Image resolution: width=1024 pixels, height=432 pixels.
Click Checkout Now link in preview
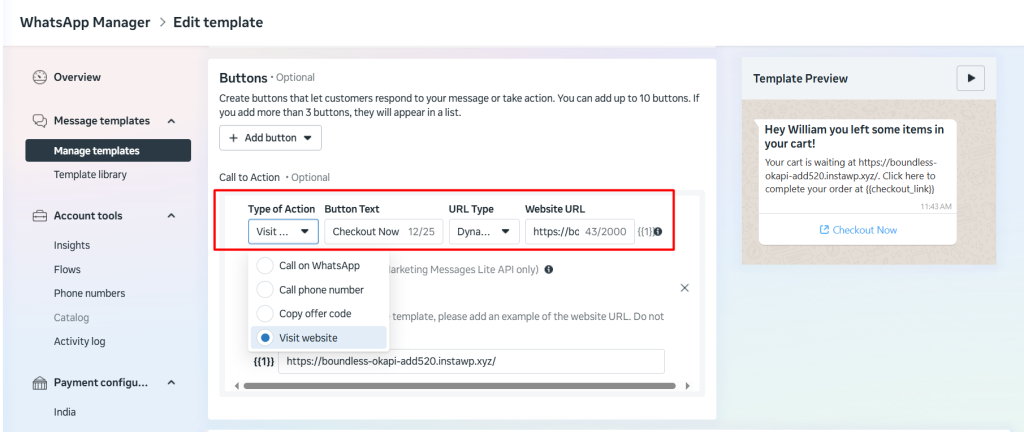(x=857, y=230)
